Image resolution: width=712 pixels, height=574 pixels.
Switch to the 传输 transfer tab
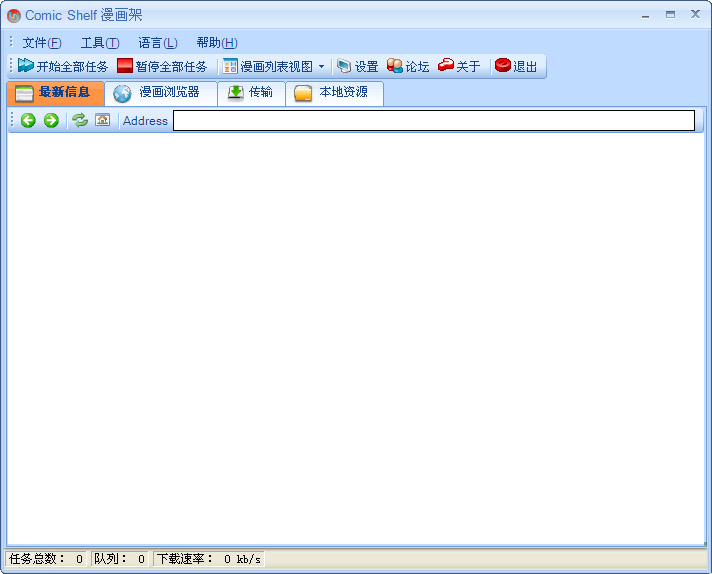coord(250,93)
